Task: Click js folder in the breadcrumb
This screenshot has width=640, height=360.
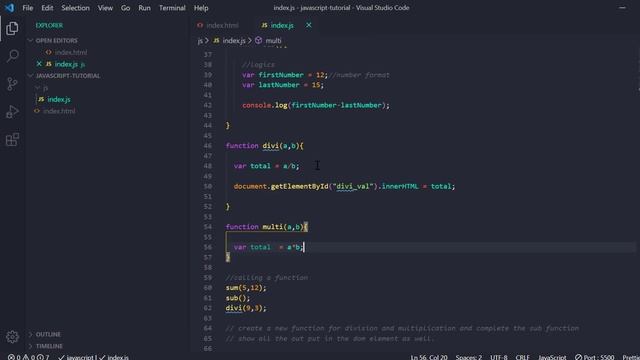Action: 200,40
